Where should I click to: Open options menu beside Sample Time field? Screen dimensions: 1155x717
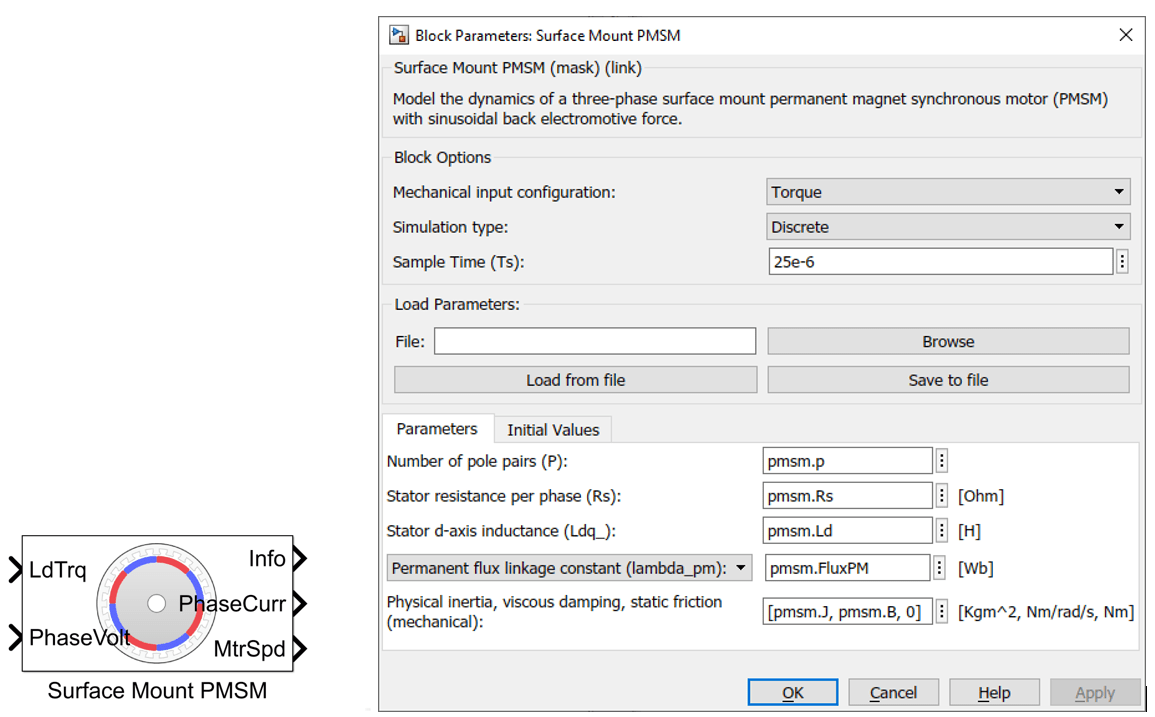coord(1122,262)
